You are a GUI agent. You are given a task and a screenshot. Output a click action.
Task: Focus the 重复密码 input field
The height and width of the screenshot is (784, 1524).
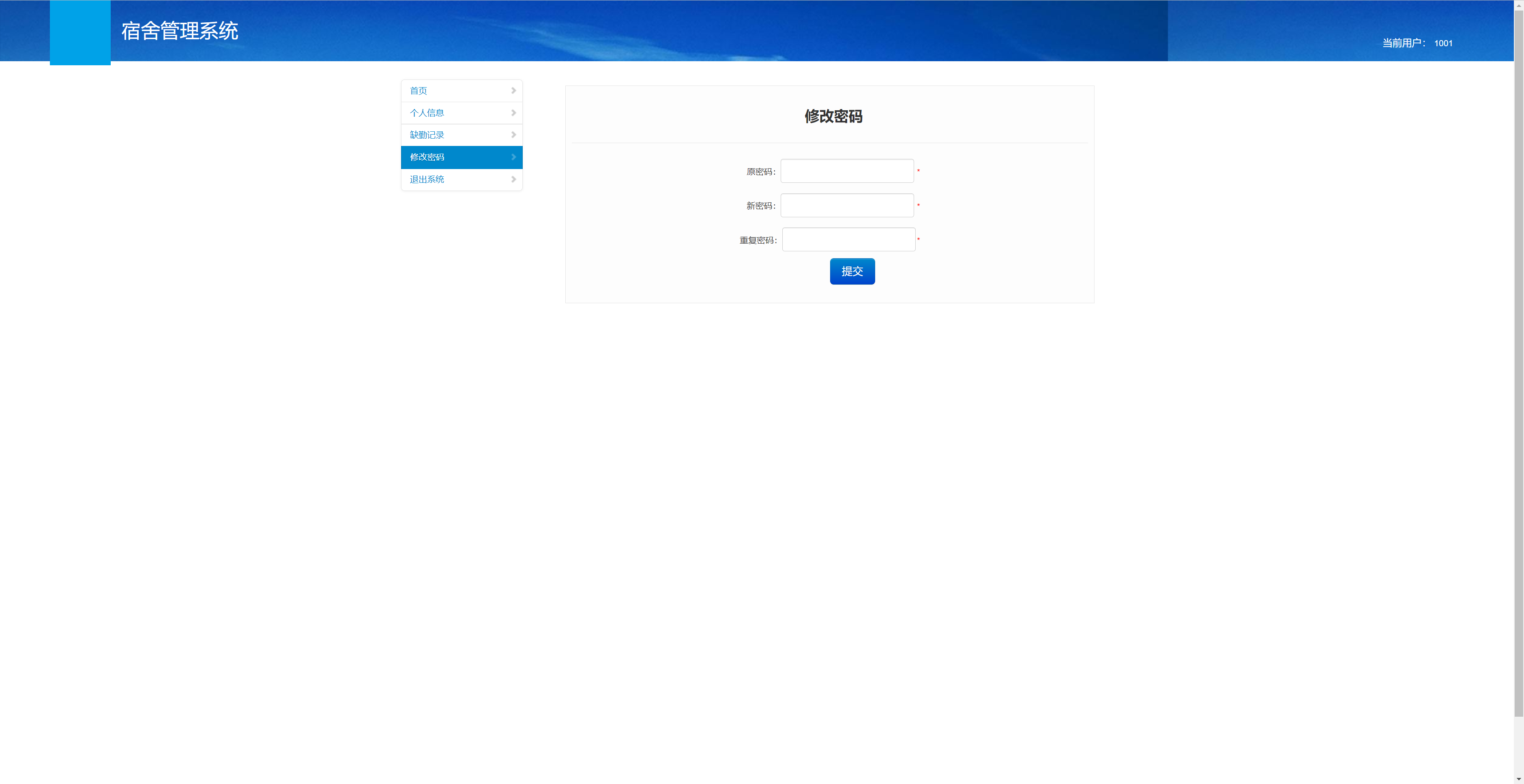point(848,240)
